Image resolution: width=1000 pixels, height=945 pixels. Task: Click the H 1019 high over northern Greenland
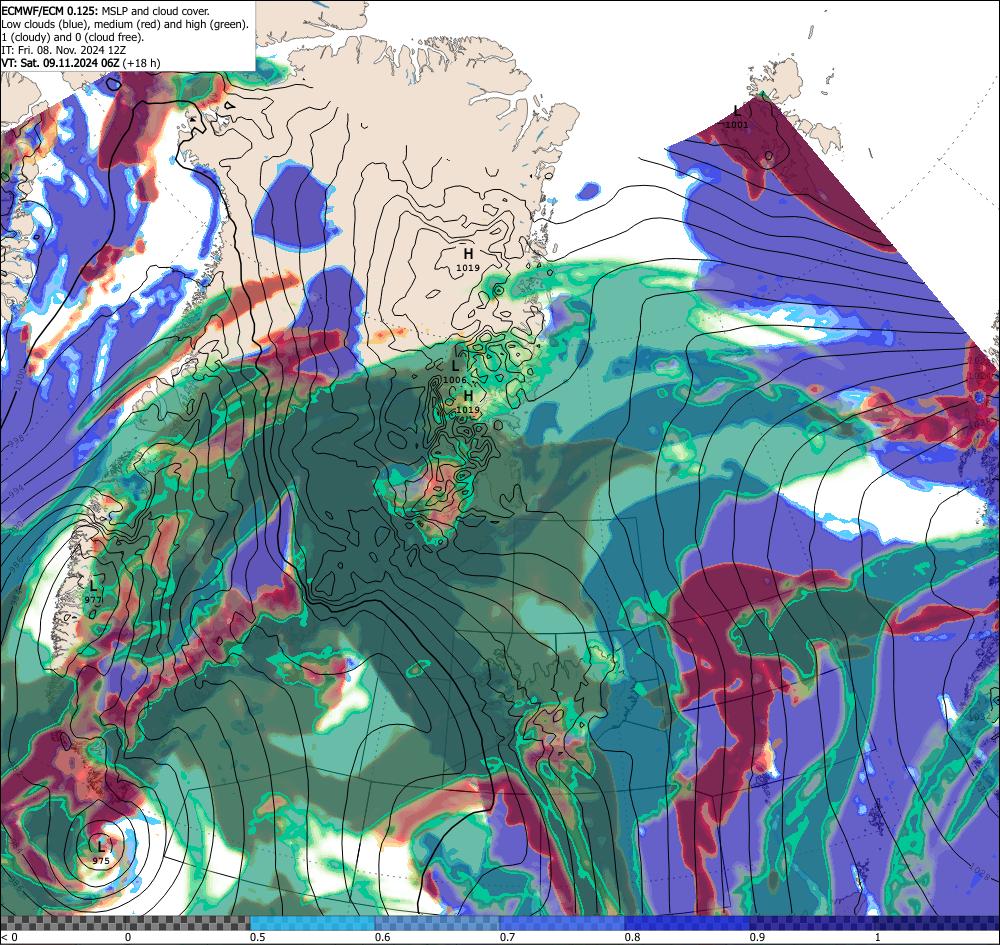(467, 260)
